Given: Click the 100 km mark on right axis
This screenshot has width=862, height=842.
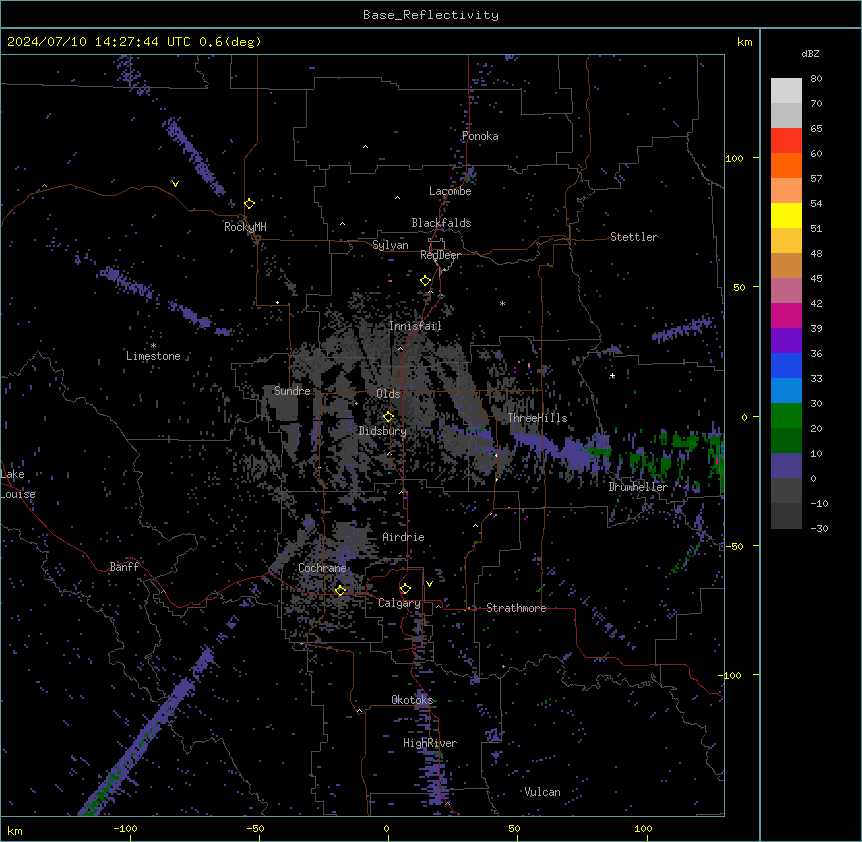Looking at the screenshot, I should tap(734, 158).
